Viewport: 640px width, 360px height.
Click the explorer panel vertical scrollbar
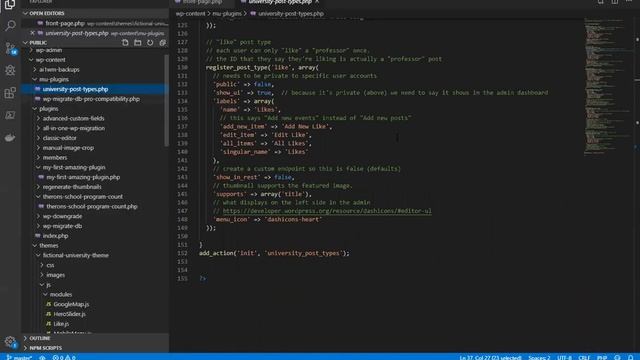pyautogui.click(x=167, y=100)
